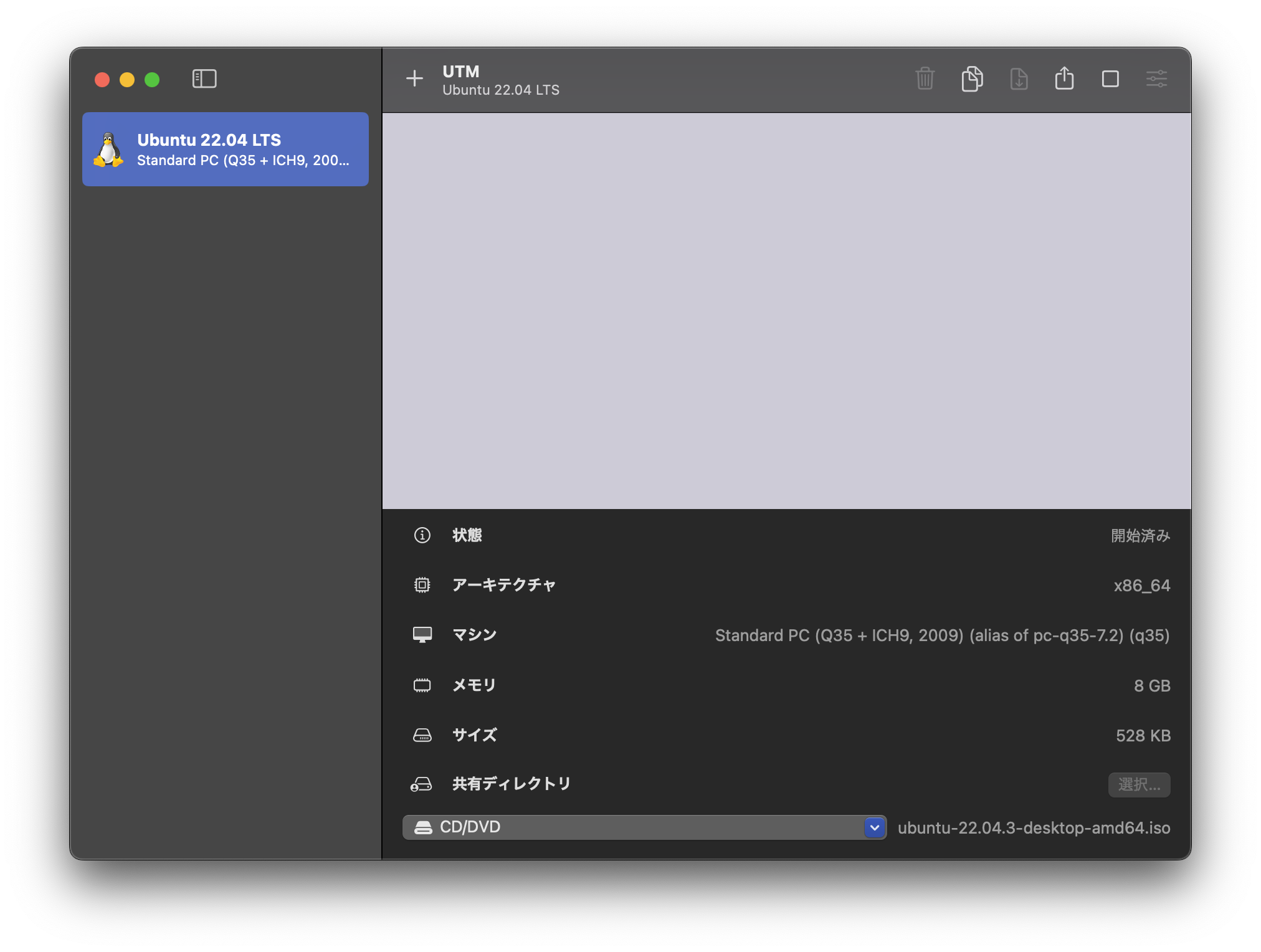1261x952 pixels.
Task: Click the monitor icon beside マシン
Action: [423, 635]
